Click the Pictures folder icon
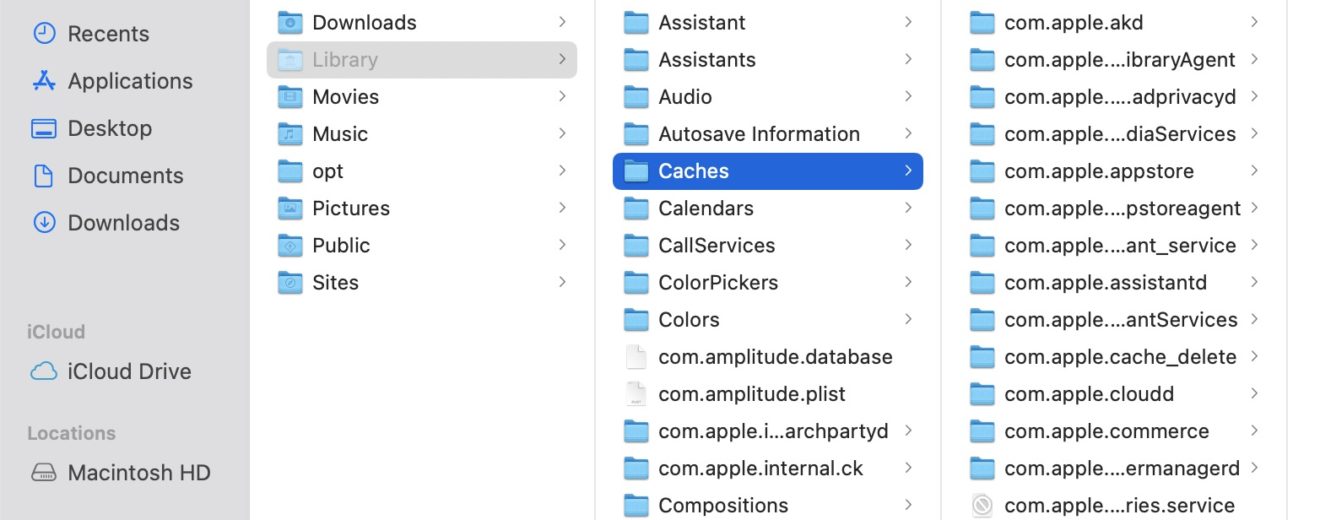Image resolution: width=1320 pixels, height=520 pixels. tap(290, 208)
